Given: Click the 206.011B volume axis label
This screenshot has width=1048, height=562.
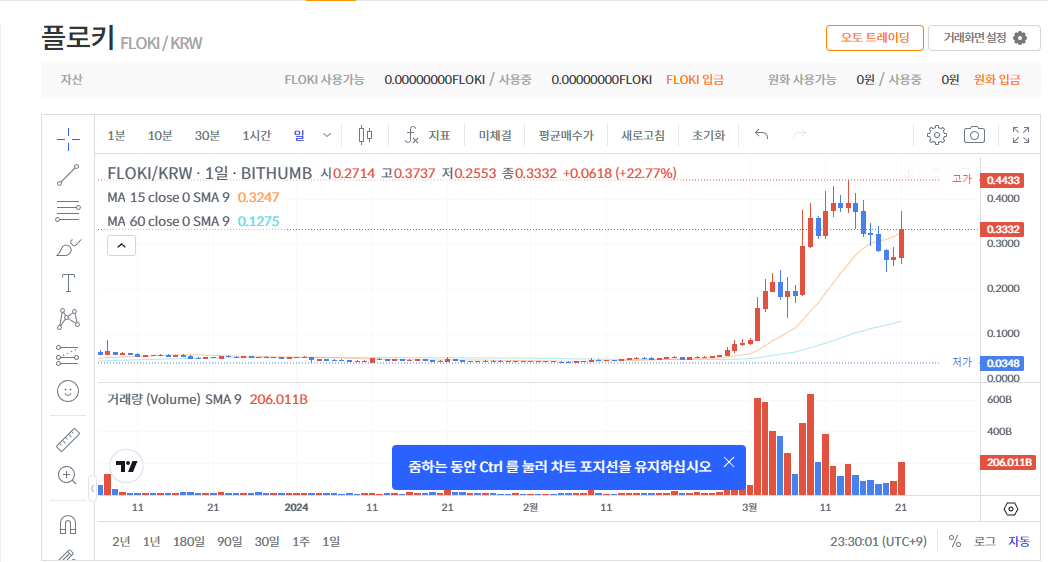Looking at the screenshot, I should tap(1009, 462).
